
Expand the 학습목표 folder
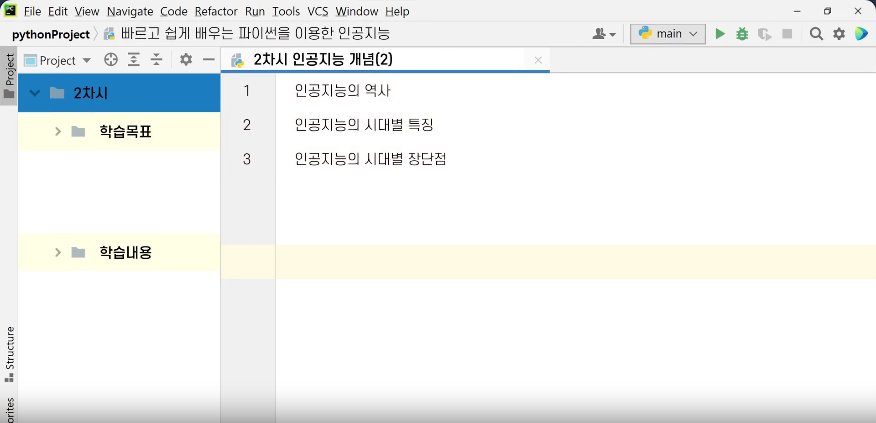(x=58, y=132)
